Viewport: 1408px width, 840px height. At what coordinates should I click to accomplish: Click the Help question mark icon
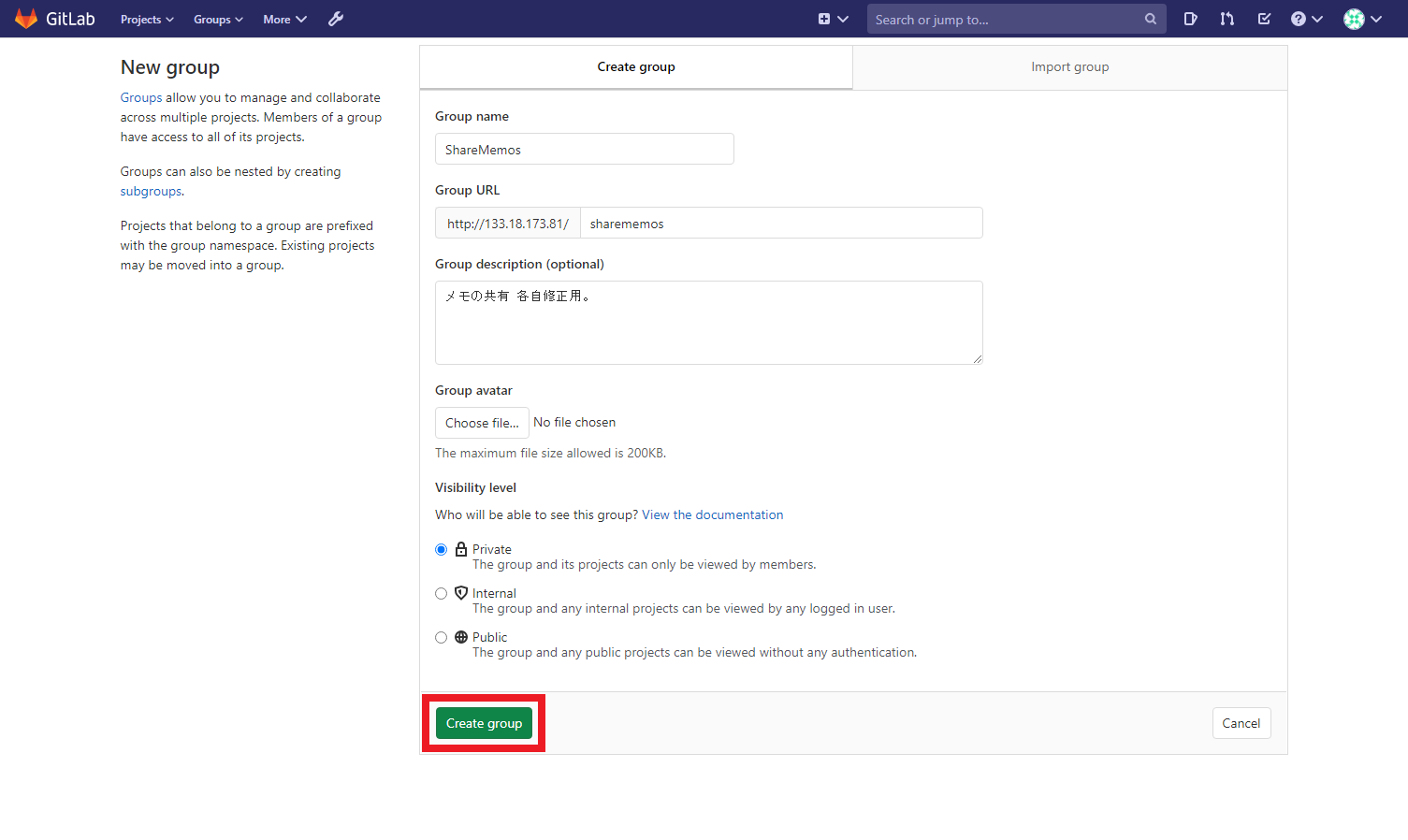pos(1299,19)
